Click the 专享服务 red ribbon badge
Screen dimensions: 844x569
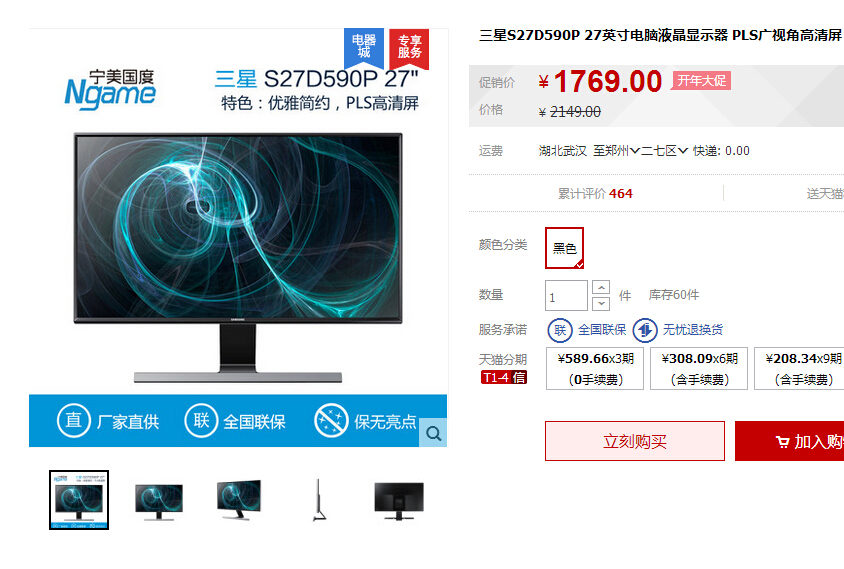409,48
